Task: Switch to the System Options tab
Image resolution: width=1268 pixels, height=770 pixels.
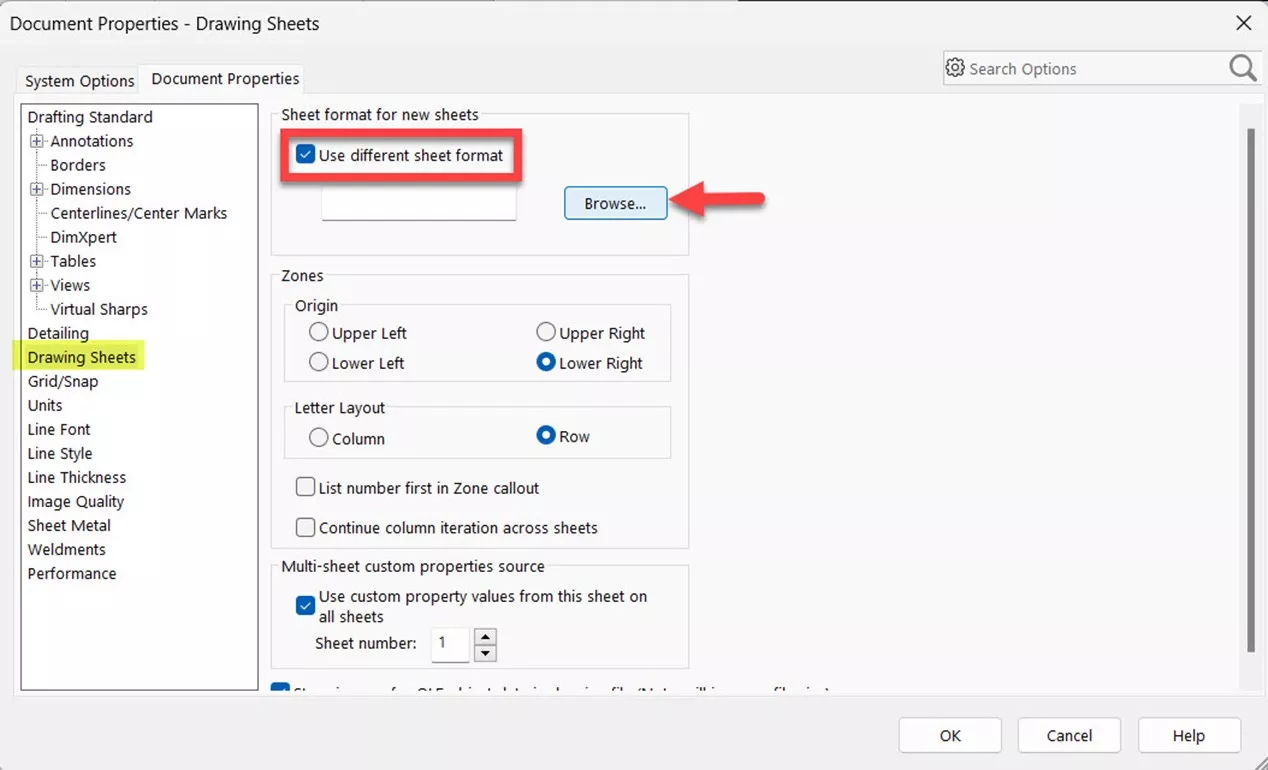Action: click(77, 80)
